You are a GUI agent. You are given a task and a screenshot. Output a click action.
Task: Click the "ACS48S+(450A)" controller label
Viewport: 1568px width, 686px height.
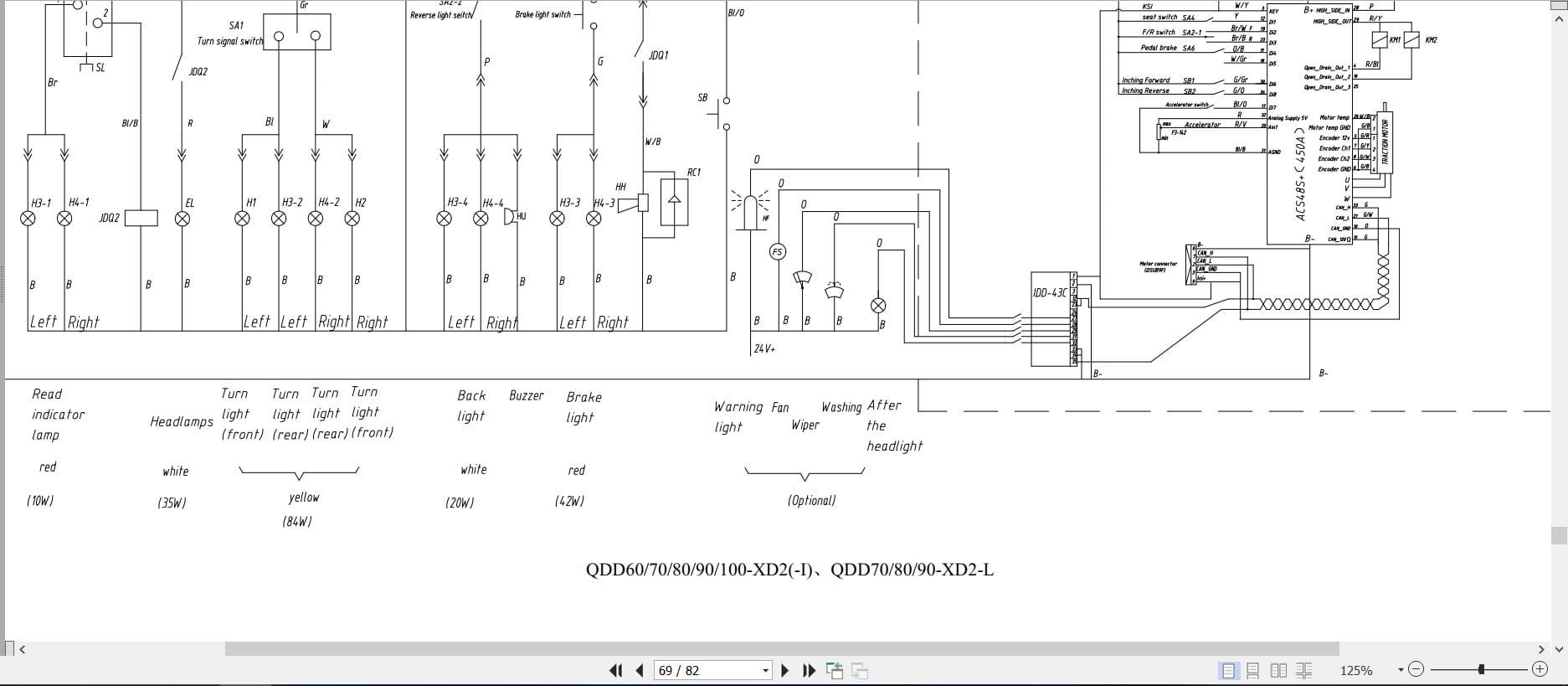[1300, 174]
